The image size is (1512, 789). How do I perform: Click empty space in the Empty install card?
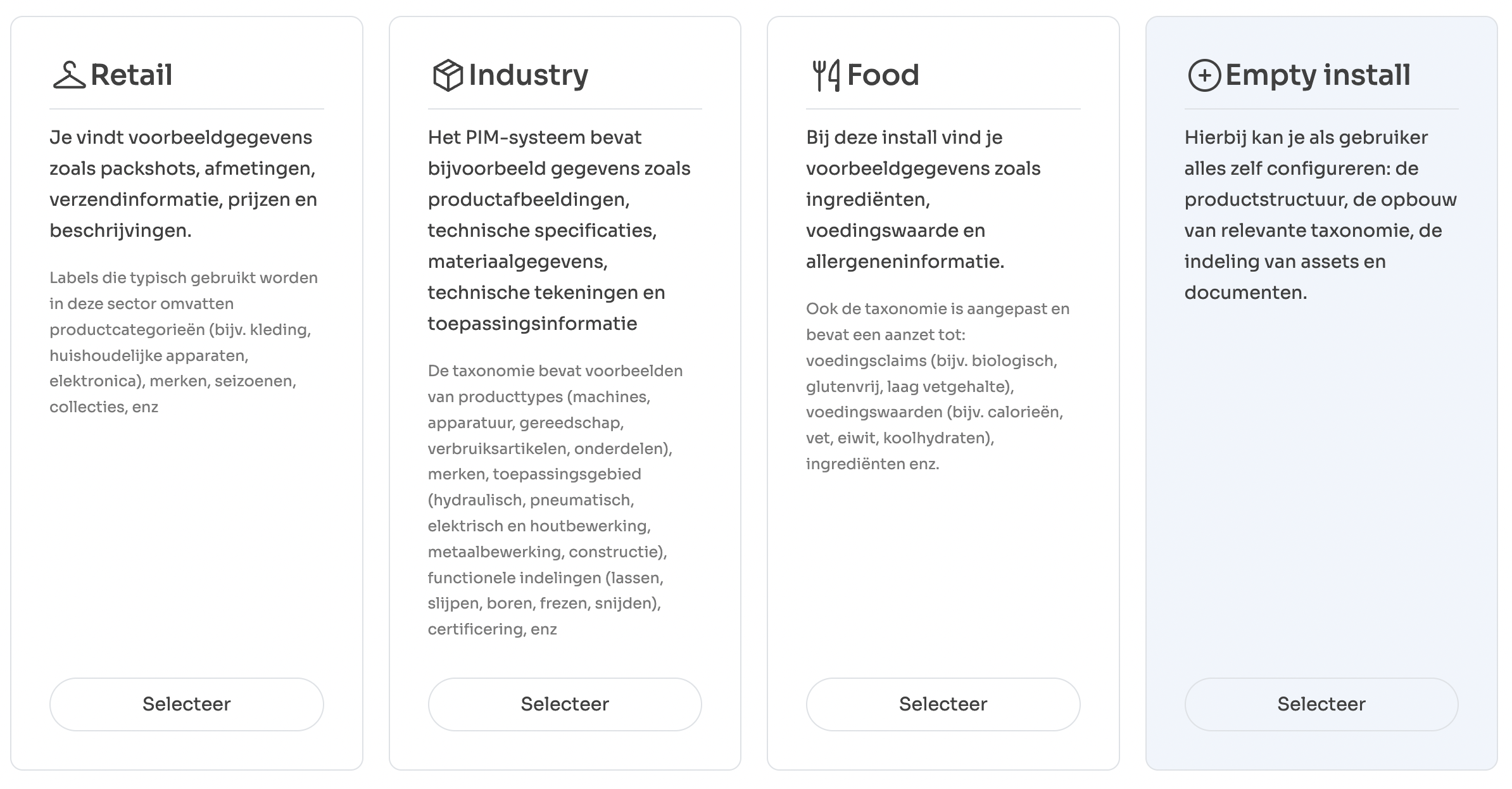pos(1321,494)
